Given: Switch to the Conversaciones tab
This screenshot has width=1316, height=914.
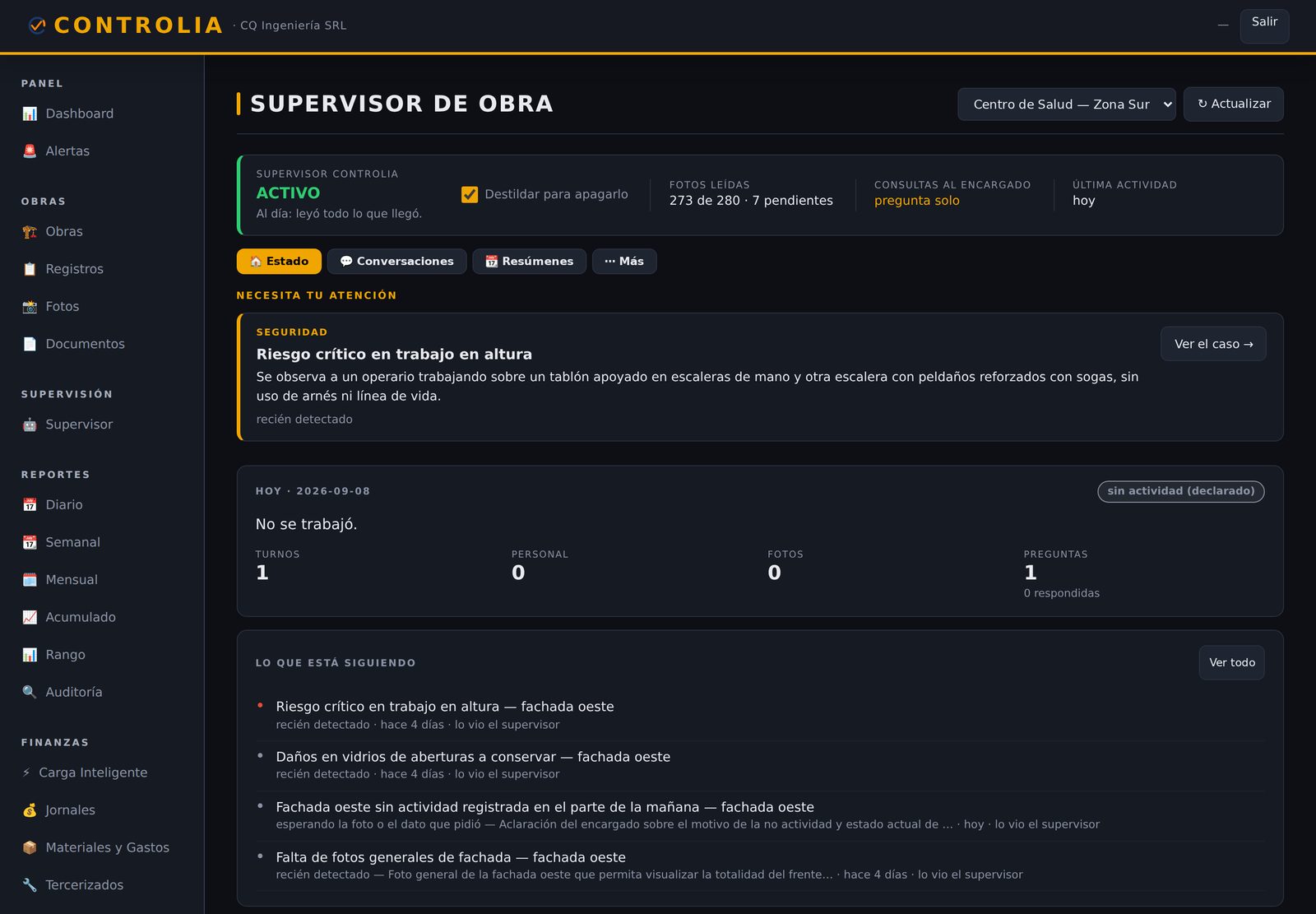Looking at the screenshot, I should click(x=396, y=262).
